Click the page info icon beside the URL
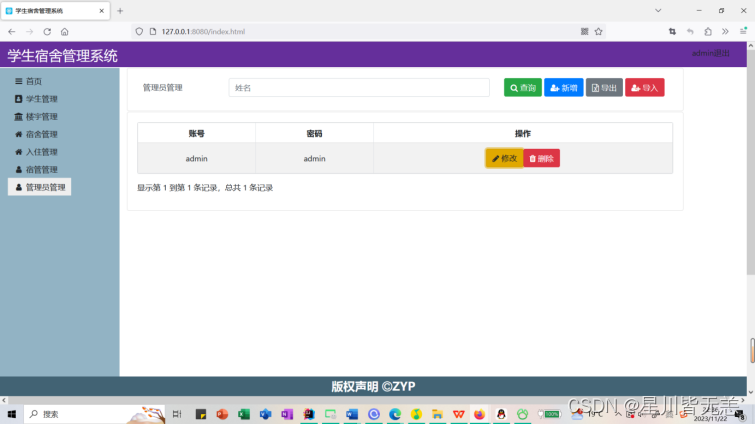The height and width of the screenshot is (425, 755). click(x=153, y=32)
